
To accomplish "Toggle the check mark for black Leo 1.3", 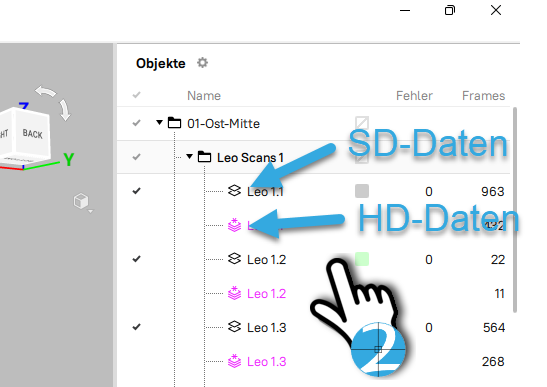I will pyautogui.click(x=136, y=327).
